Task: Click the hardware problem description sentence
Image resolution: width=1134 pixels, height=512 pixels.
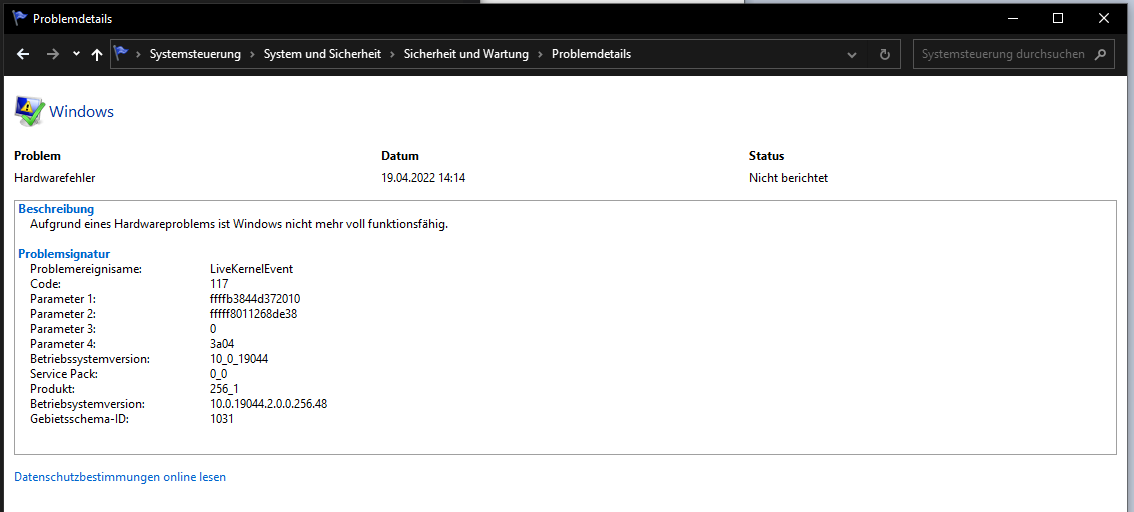Action: tap(239, 224)
